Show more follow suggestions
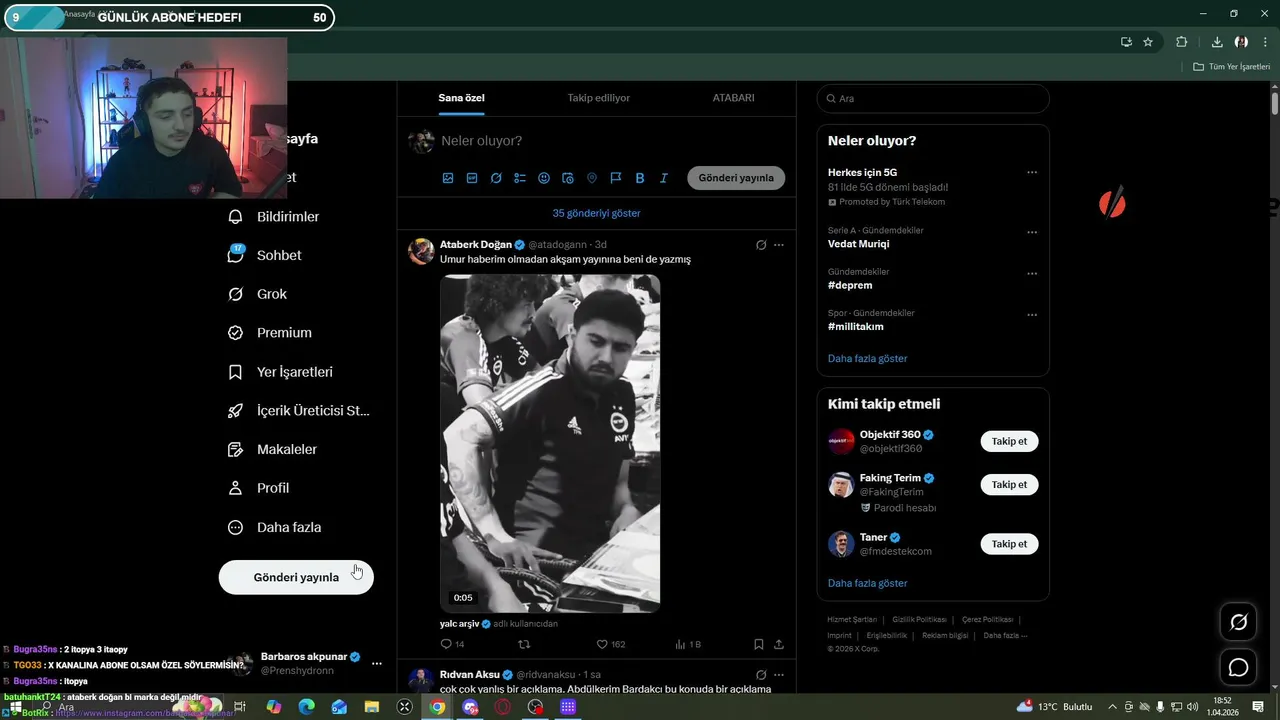 [x=867, y=583]
